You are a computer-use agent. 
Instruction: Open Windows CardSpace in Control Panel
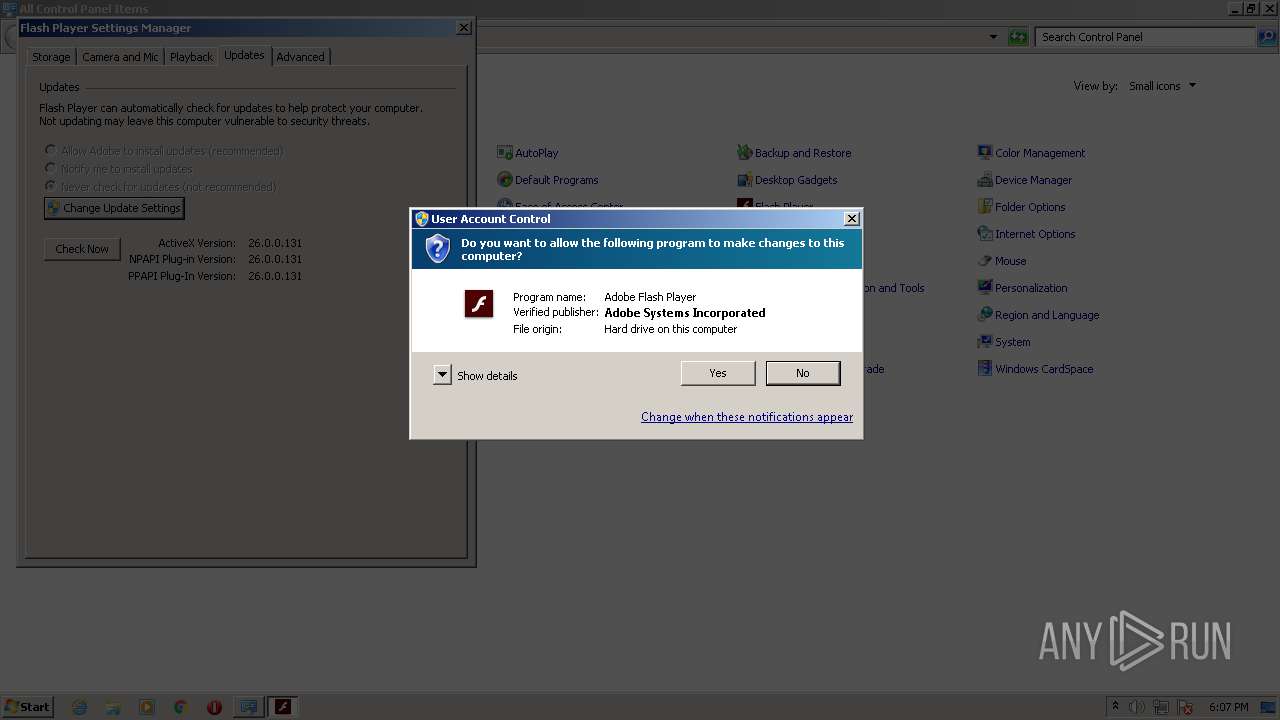1035,369
